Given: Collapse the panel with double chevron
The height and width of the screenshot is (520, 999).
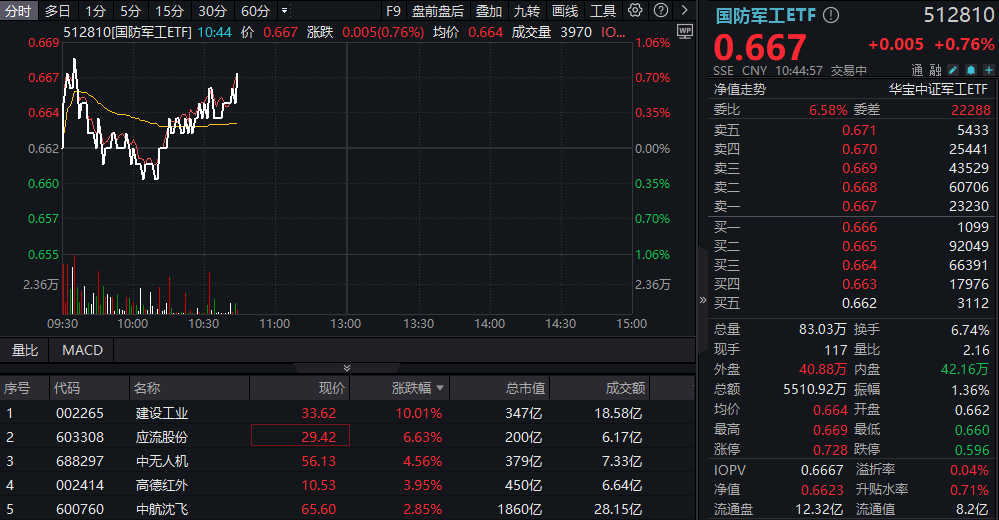Looking at the screenshot, I should 347,369.
